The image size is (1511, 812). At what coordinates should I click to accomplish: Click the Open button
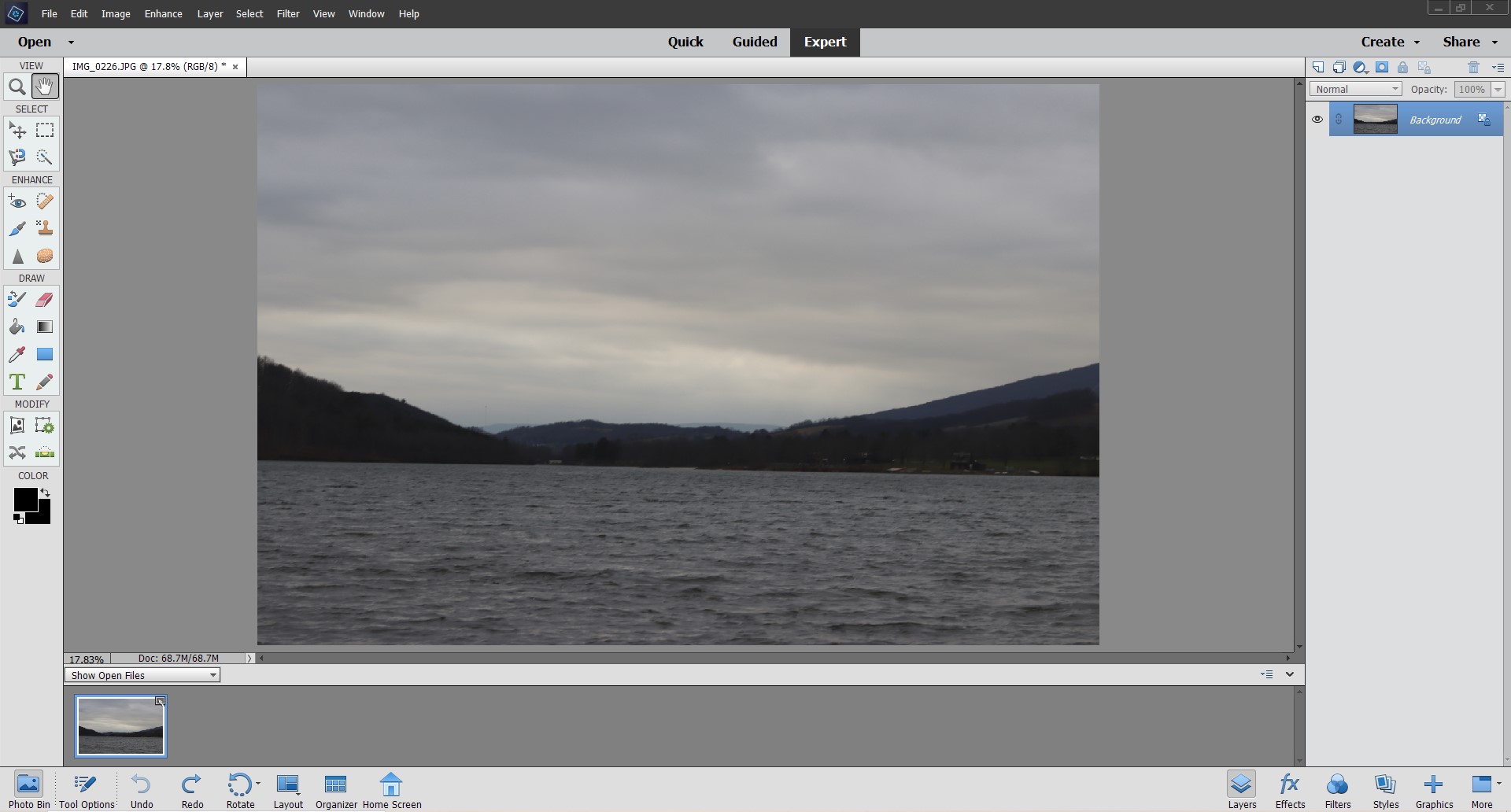click(x=35, y=42)
